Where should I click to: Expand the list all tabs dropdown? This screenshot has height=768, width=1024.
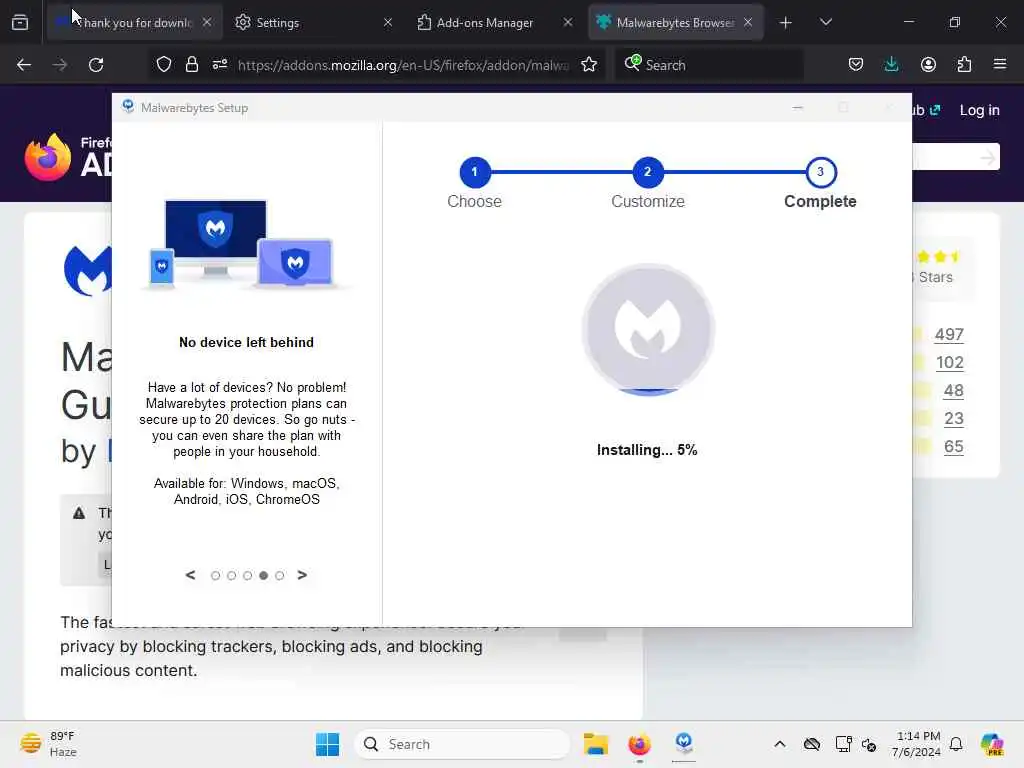coord(825,22)
